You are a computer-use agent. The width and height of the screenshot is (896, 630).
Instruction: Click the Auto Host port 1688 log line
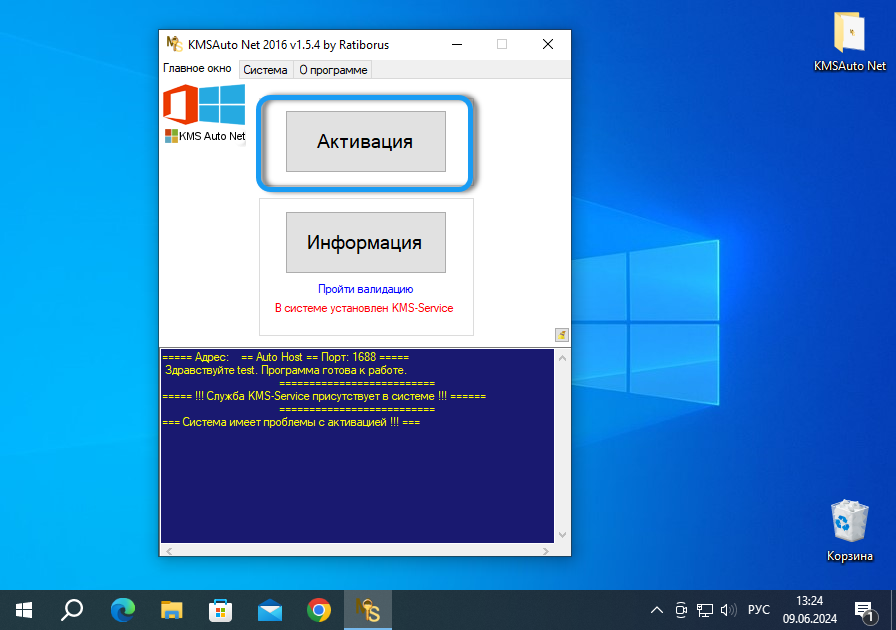point(286,357)
